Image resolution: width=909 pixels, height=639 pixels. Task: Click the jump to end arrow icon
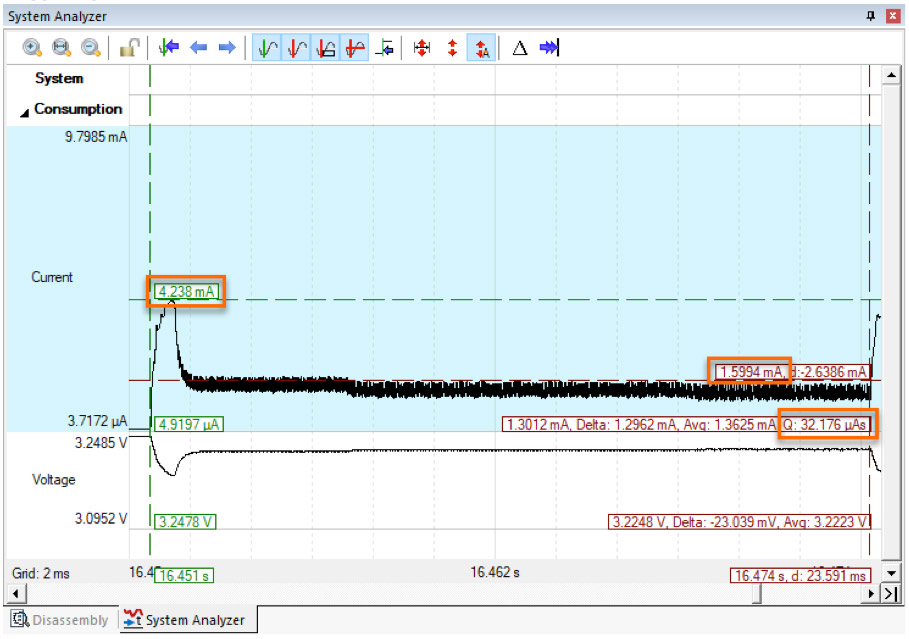548,48
